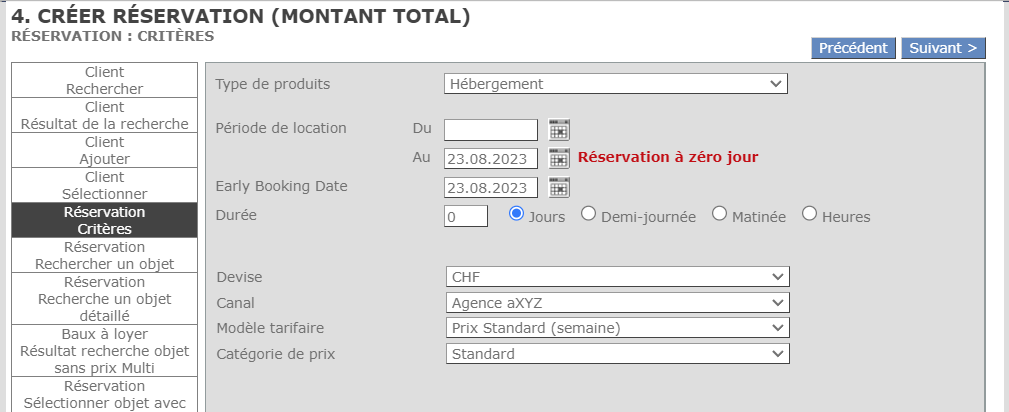Expand the Type de produits dropdown

point(616,84)
